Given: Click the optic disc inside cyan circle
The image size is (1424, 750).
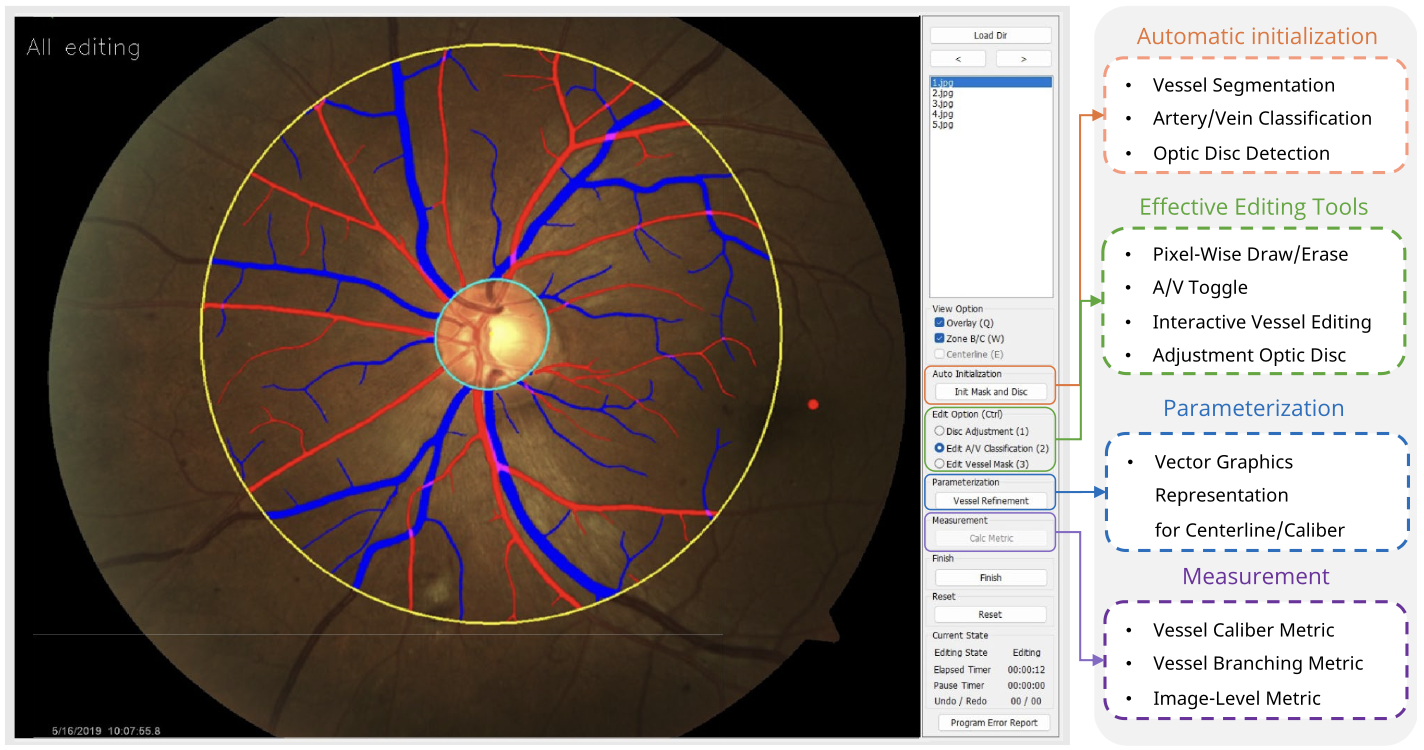Looking at the screenshot, I should click(x=493, y=333).
